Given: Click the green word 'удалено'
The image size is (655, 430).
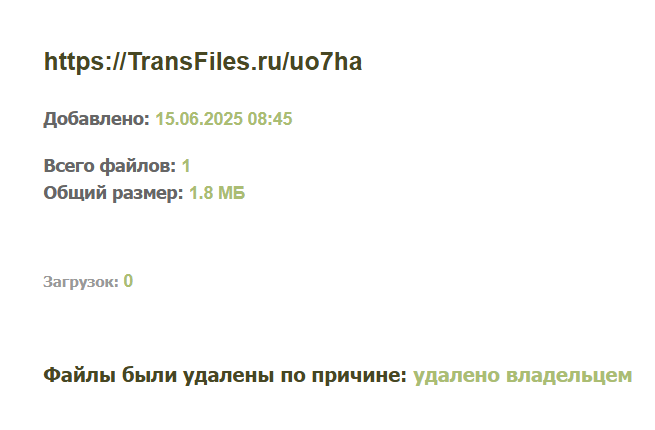Looking at the screenshot, I should (457, 376).
